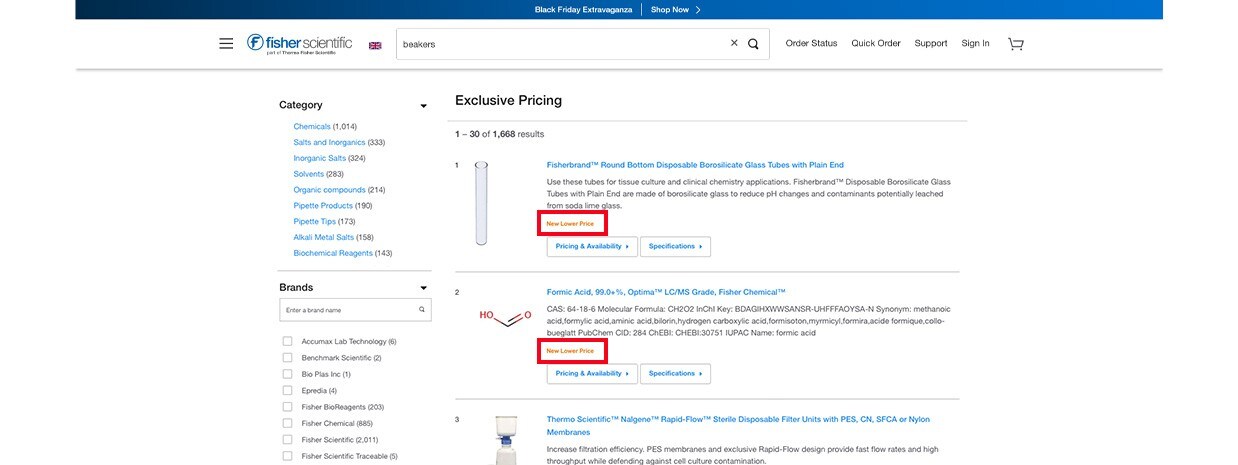Click the Fisher Scientific logo
The height and width of the screenshot is (465, 1238).
click(299, 43)
